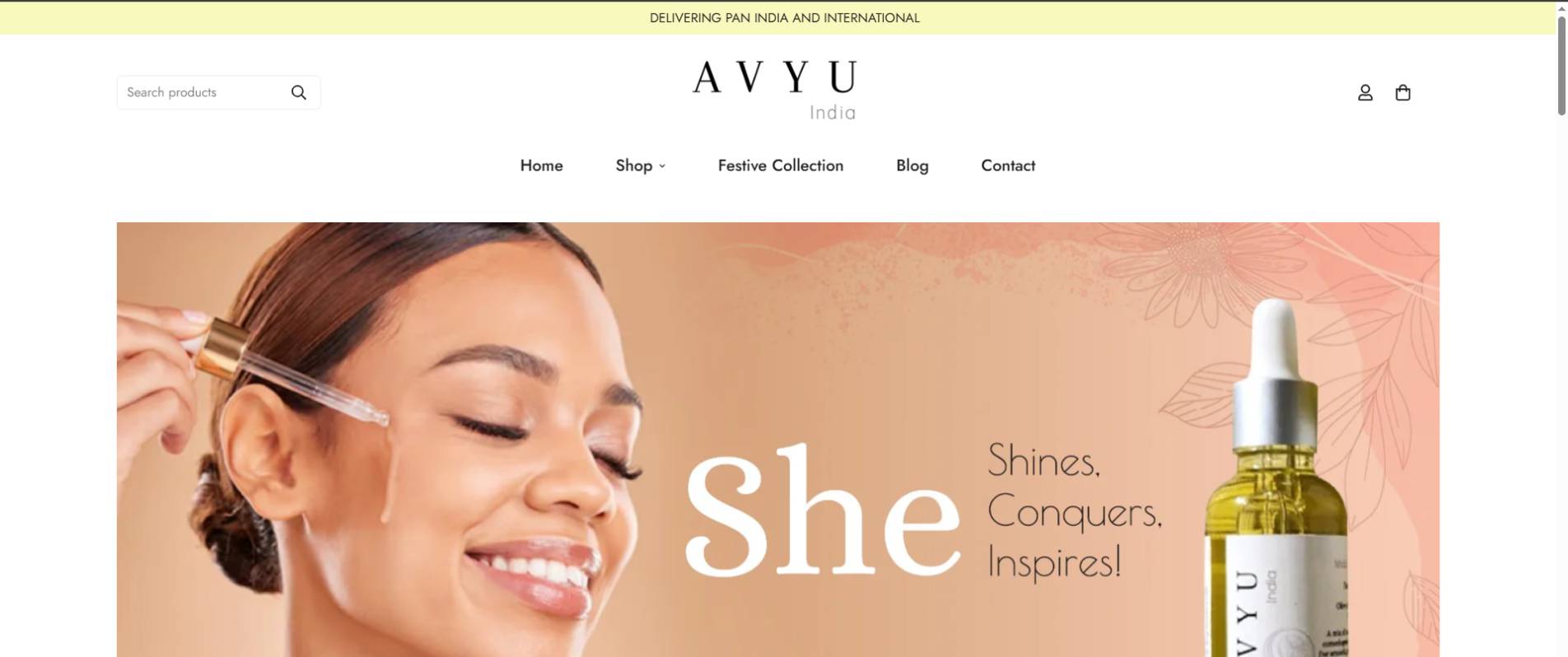This screenshot has height=657, width=1568.
Task: Open the Festive Collection page
Action: tap(781, 165)
